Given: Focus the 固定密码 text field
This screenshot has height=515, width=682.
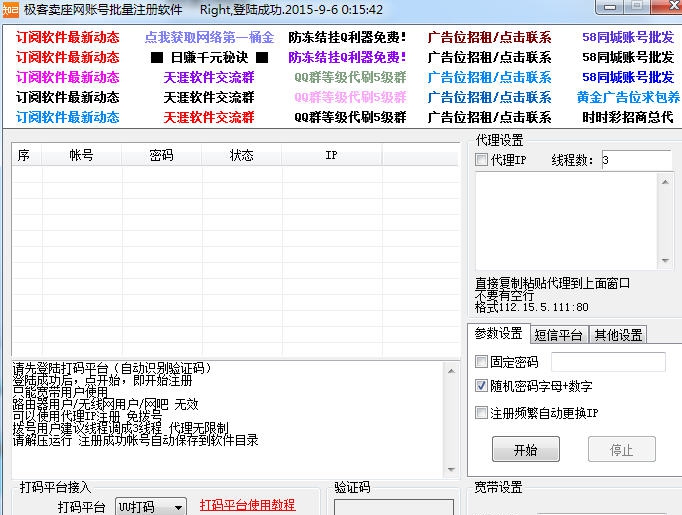Looking at the screenshot, I should pyautogui.click(x=608, y=362).
